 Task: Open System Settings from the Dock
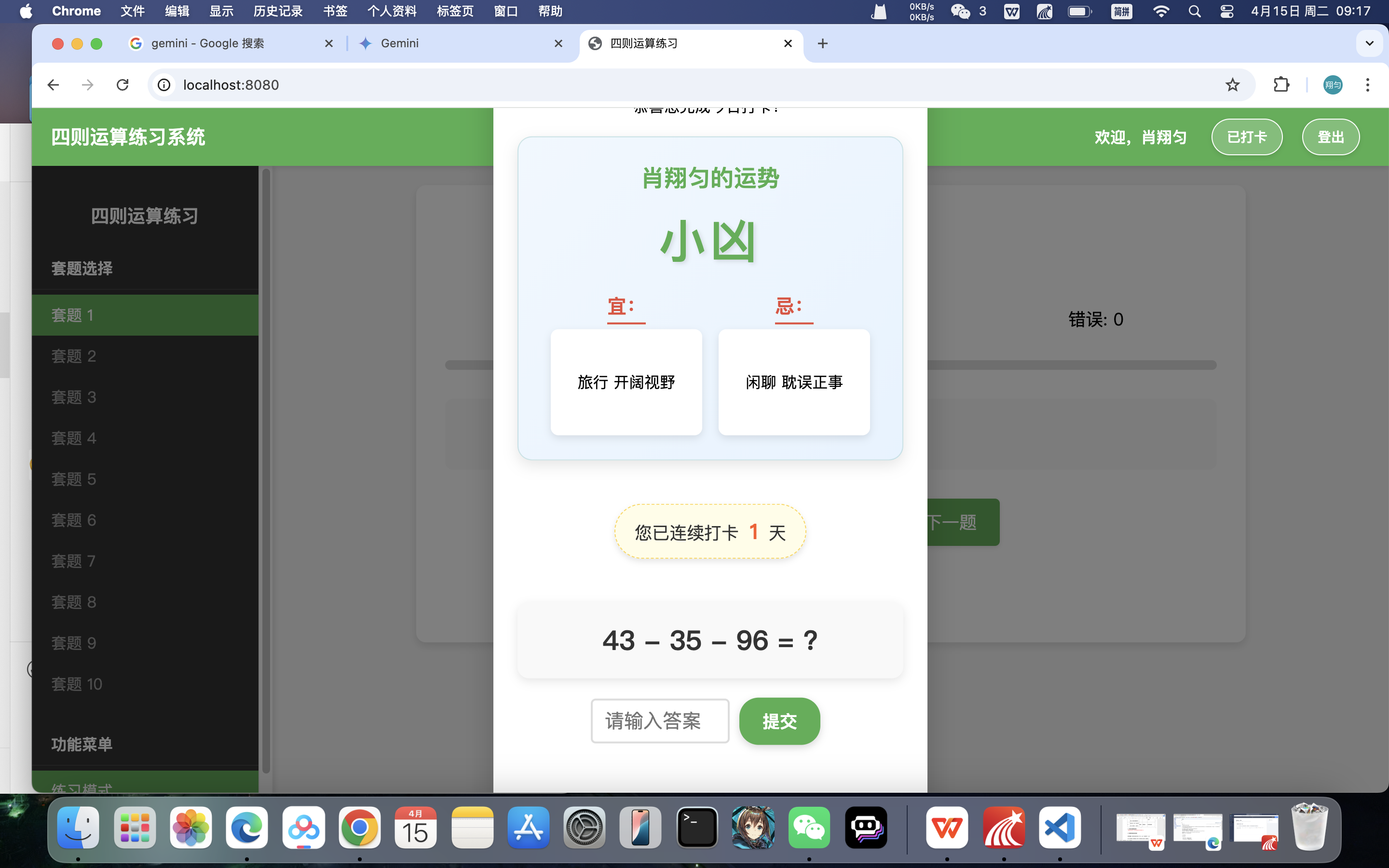coord(585,827)
